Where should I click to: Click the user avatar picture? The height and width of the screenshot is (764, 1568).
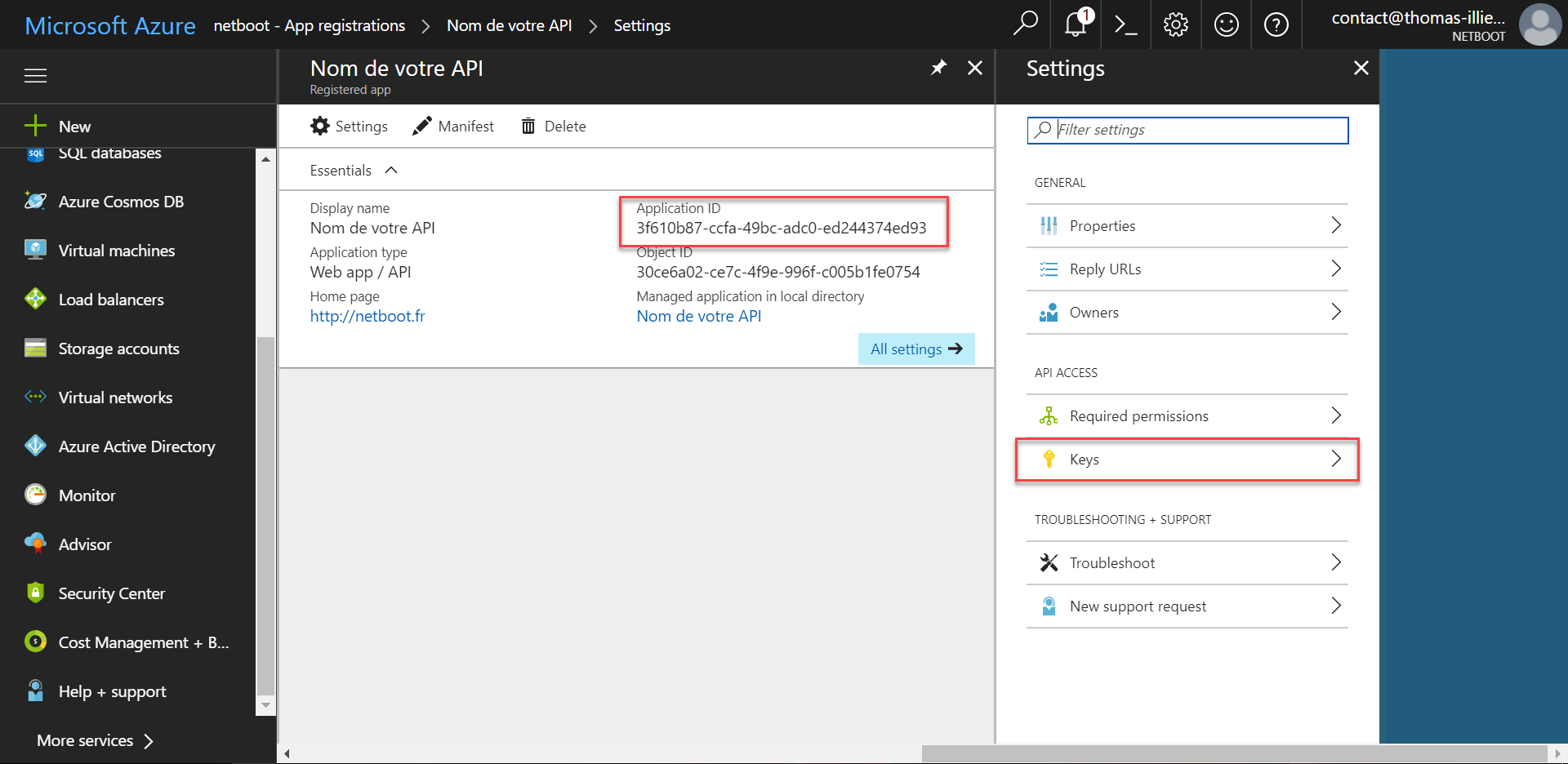[1540, 24]
